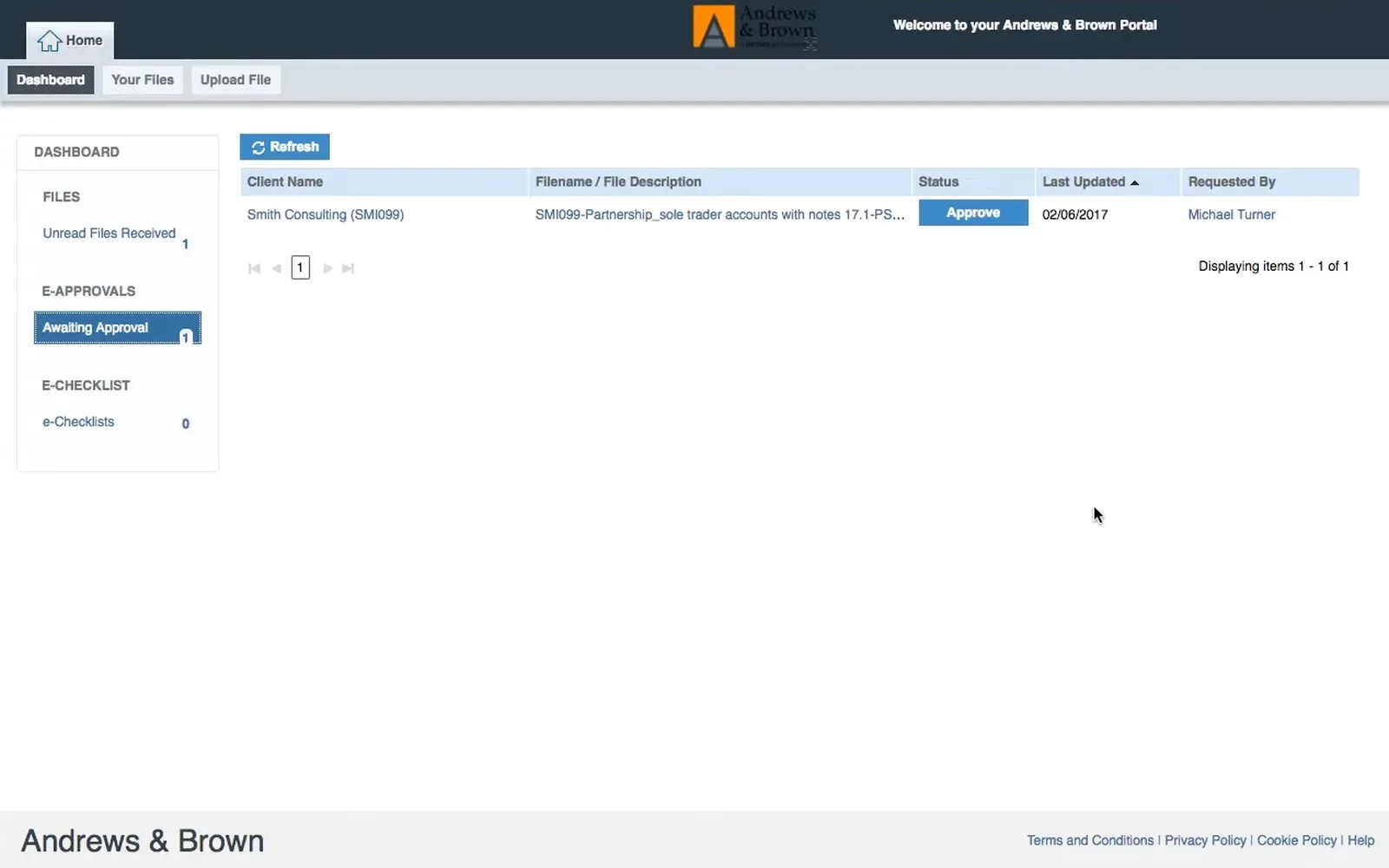Switch to Your Files tab
Viewport: 1389px width, 868px height.
point(142,80)
